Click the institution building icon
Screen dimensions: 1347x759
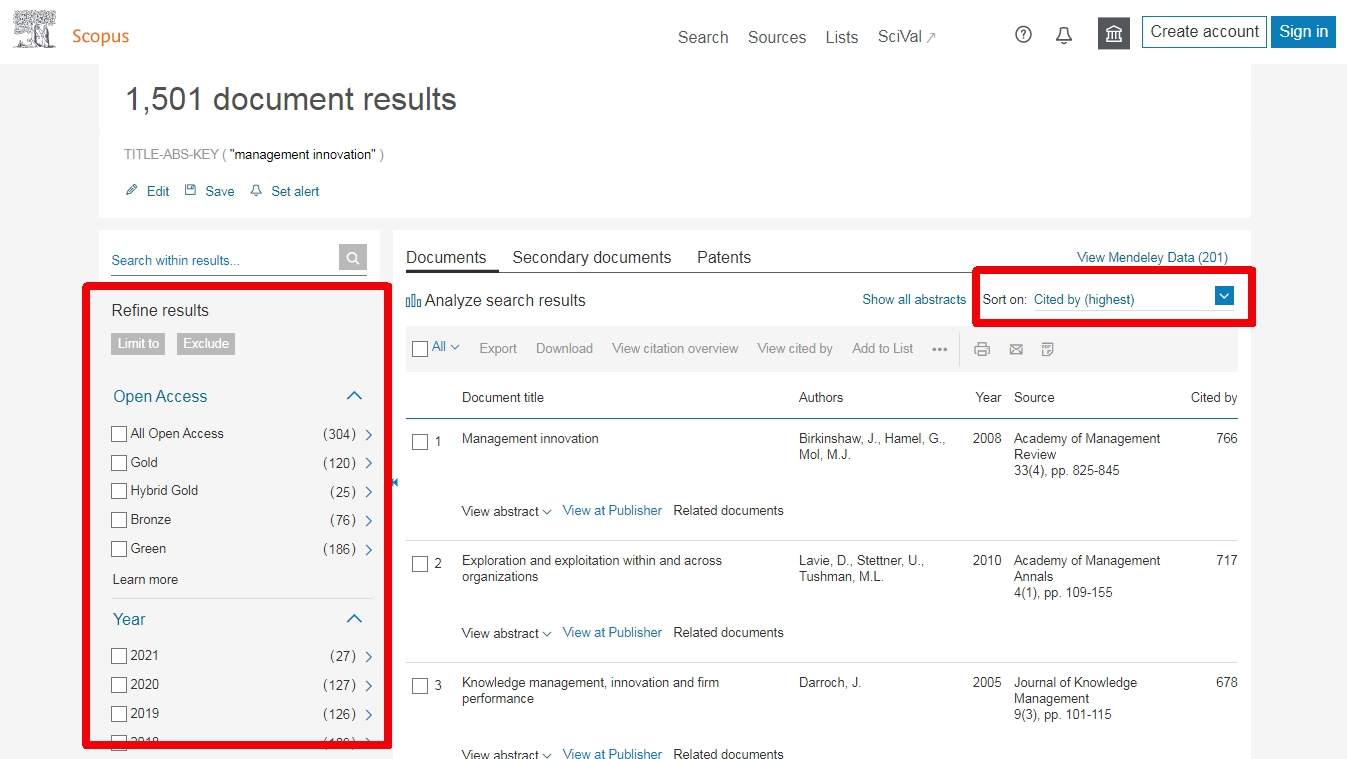(1114, 34)
